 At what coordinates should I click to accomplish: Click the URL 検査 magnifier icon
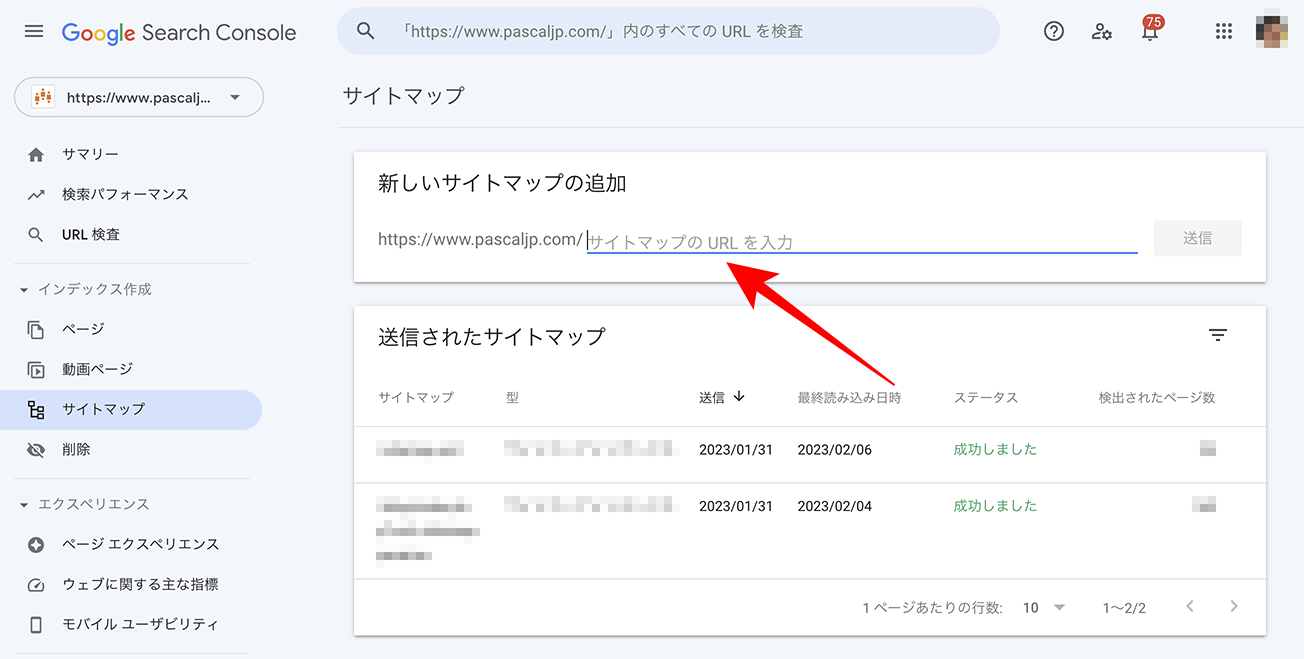point(36,234)
